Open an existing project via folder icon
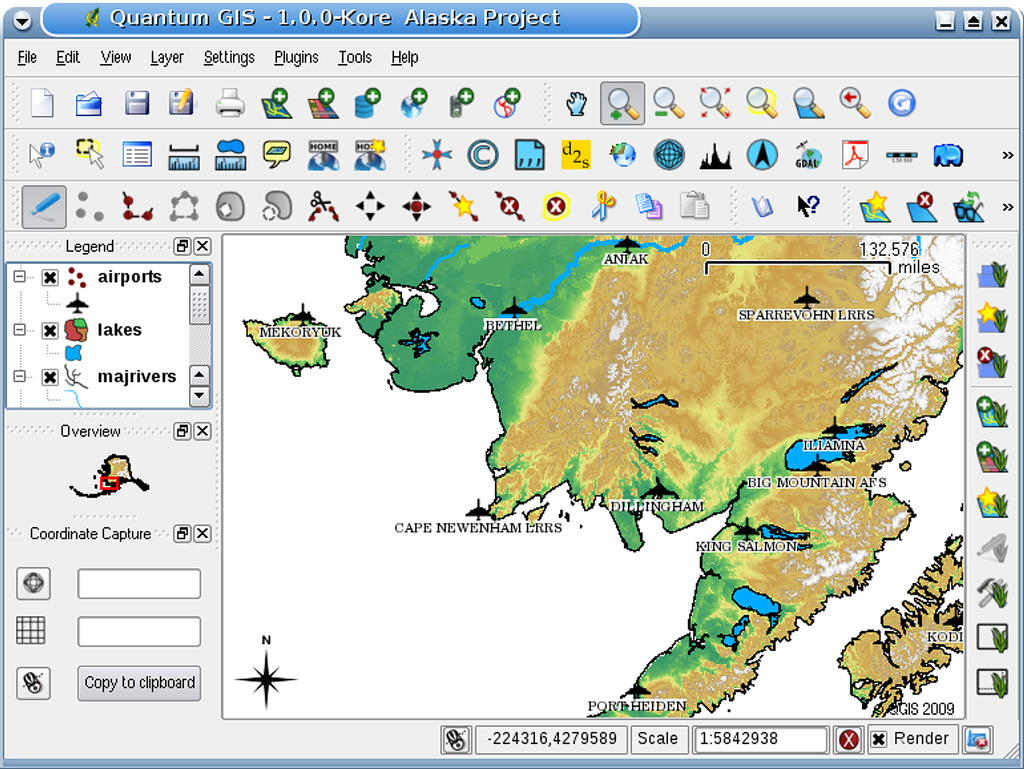The width and height of the screenshot is (1024, 769). 89,103
